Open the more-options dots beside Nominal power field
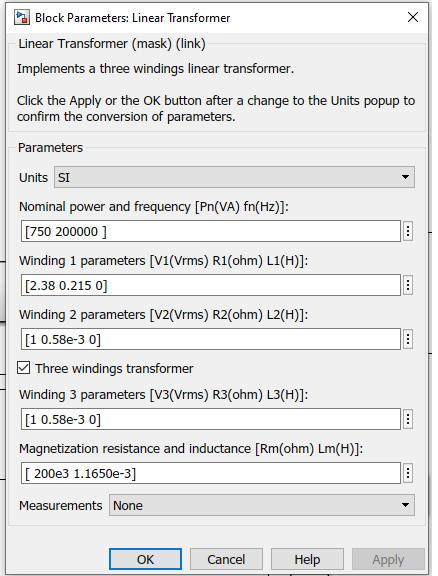 (408, 231)
